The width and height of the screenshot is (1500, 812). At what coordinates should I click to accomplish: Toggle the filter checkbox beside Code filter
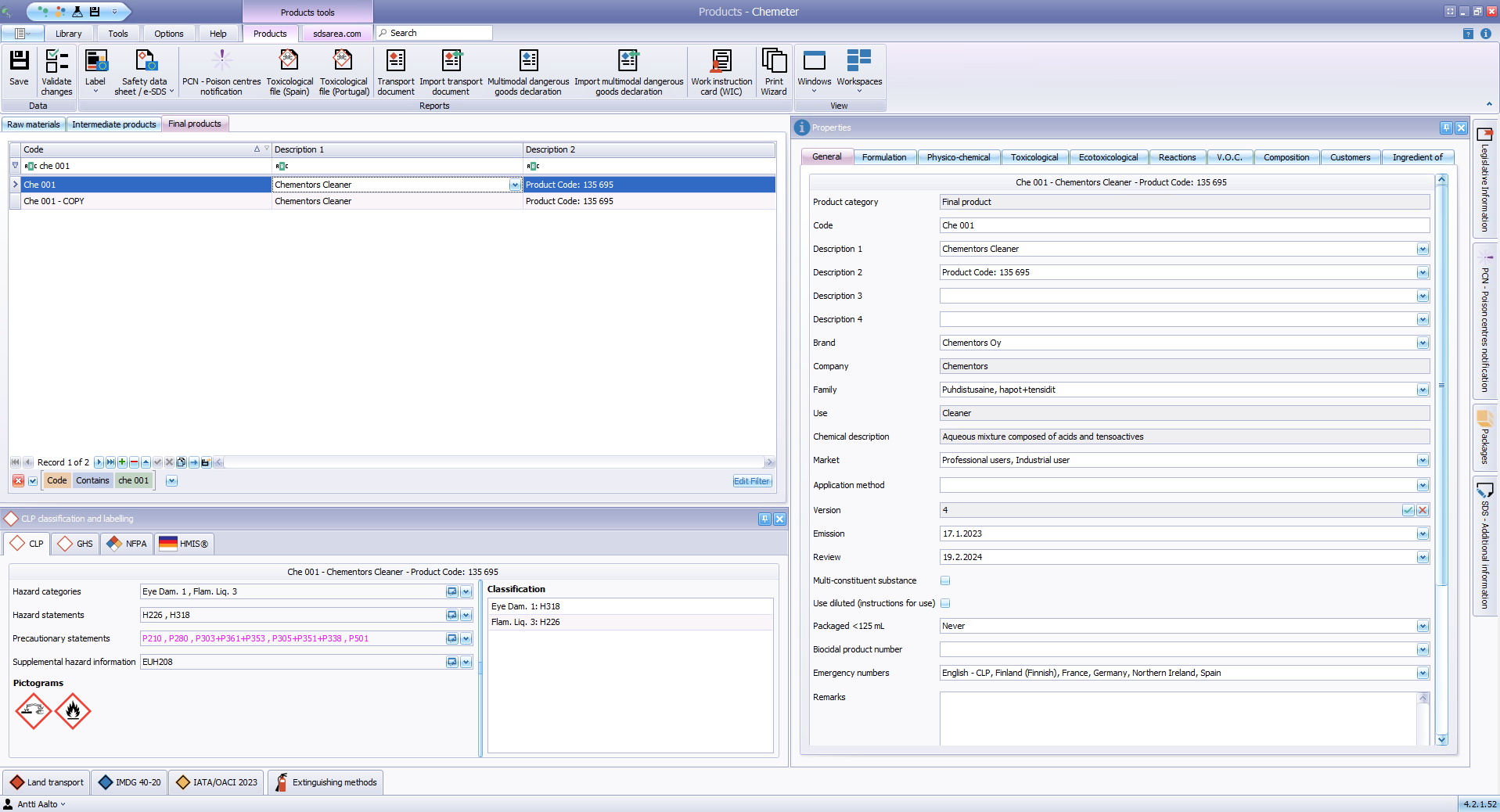point(32,480)
